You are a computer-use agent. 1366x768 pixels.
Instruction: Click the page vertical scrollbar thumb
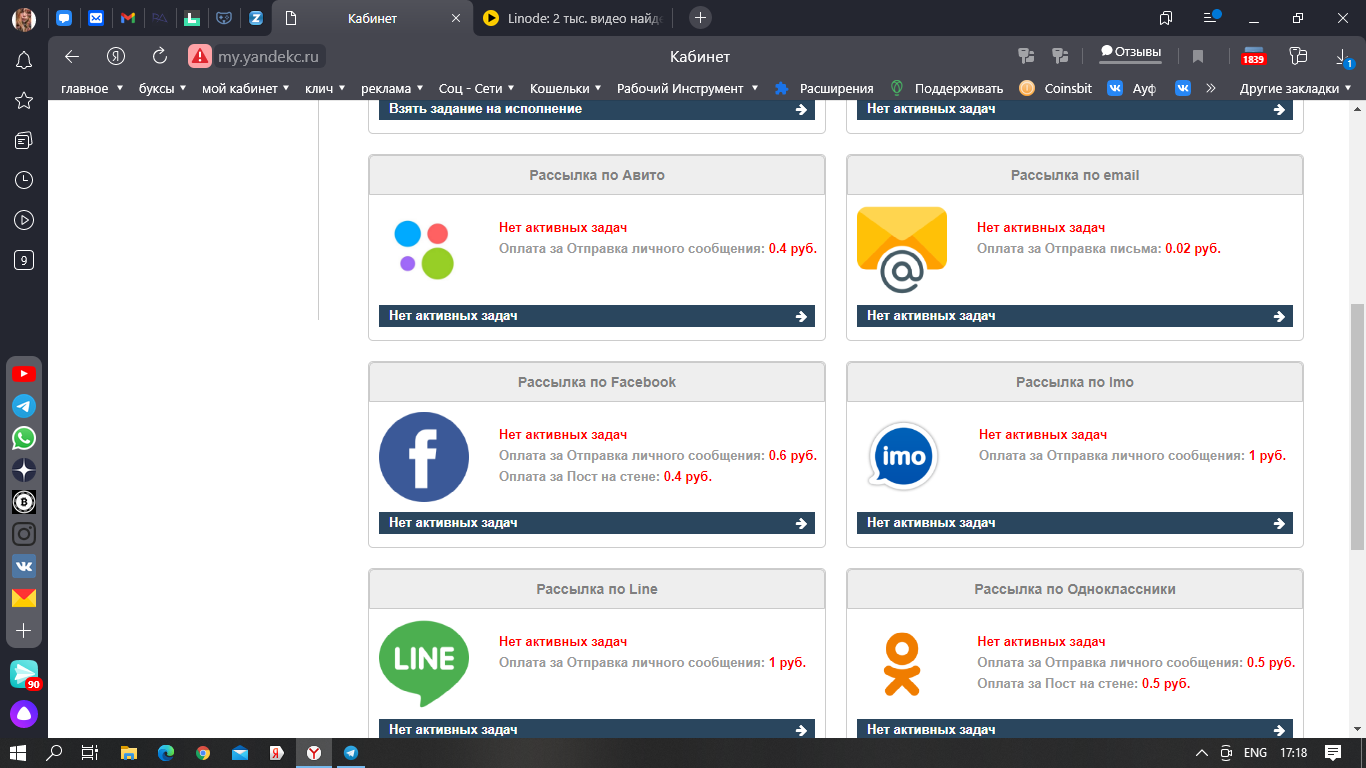coord(1357,427)
